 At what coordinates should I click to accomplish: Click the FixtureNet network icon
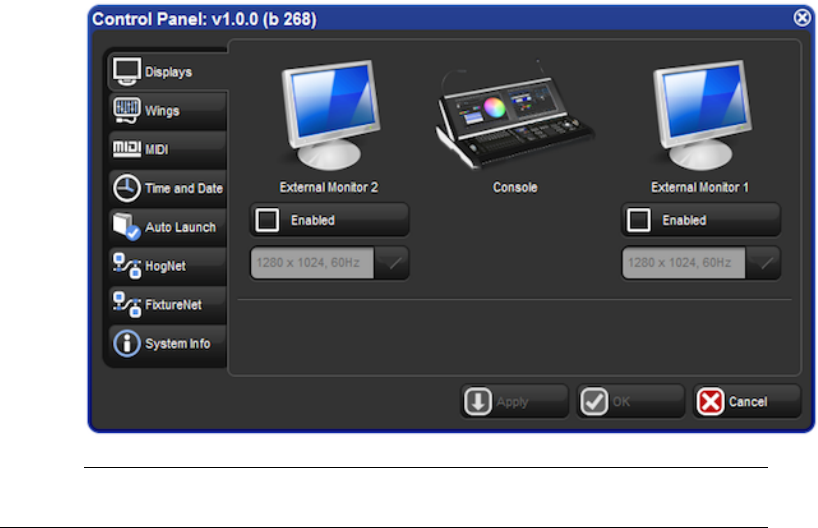pyautogui.click(x=127, y=304)
